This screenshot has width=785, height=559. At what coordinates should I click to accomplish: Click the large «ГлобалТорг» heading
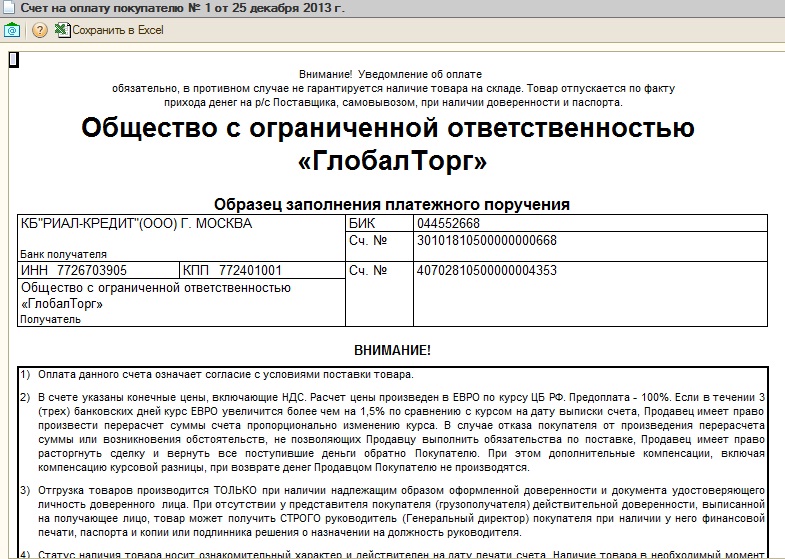pyautogui.click(x=392, y=161)
